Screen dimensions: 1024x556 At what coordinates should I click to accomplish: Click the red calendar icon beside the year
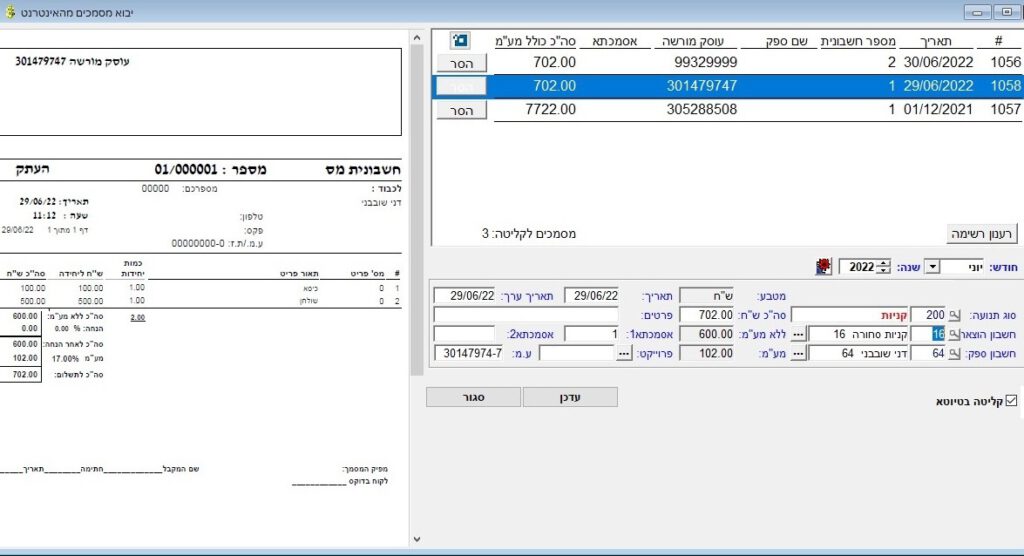pos(824,267)
